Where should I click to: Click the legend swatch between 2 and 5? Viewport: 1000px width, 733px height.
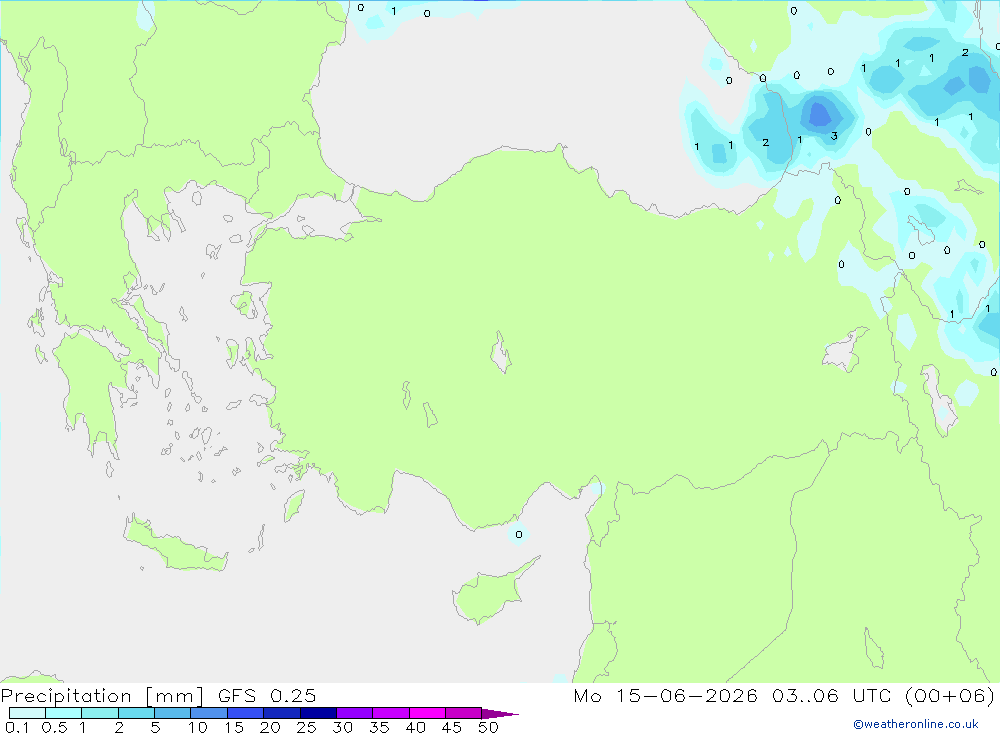pyautogui.click(x=136, y=713)
